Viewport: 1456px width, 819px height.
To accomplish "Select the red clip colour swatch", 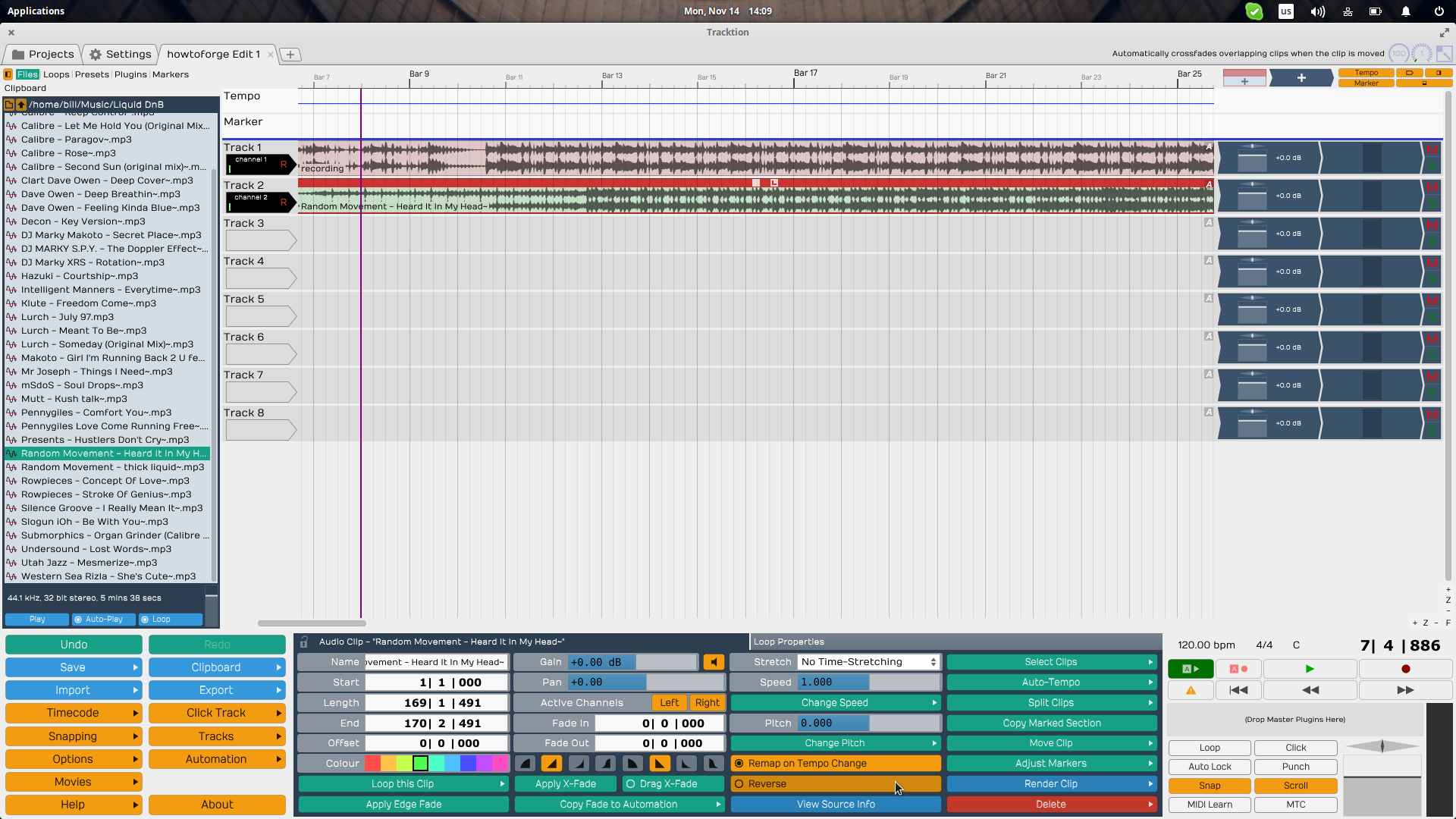I will point(372,764).
